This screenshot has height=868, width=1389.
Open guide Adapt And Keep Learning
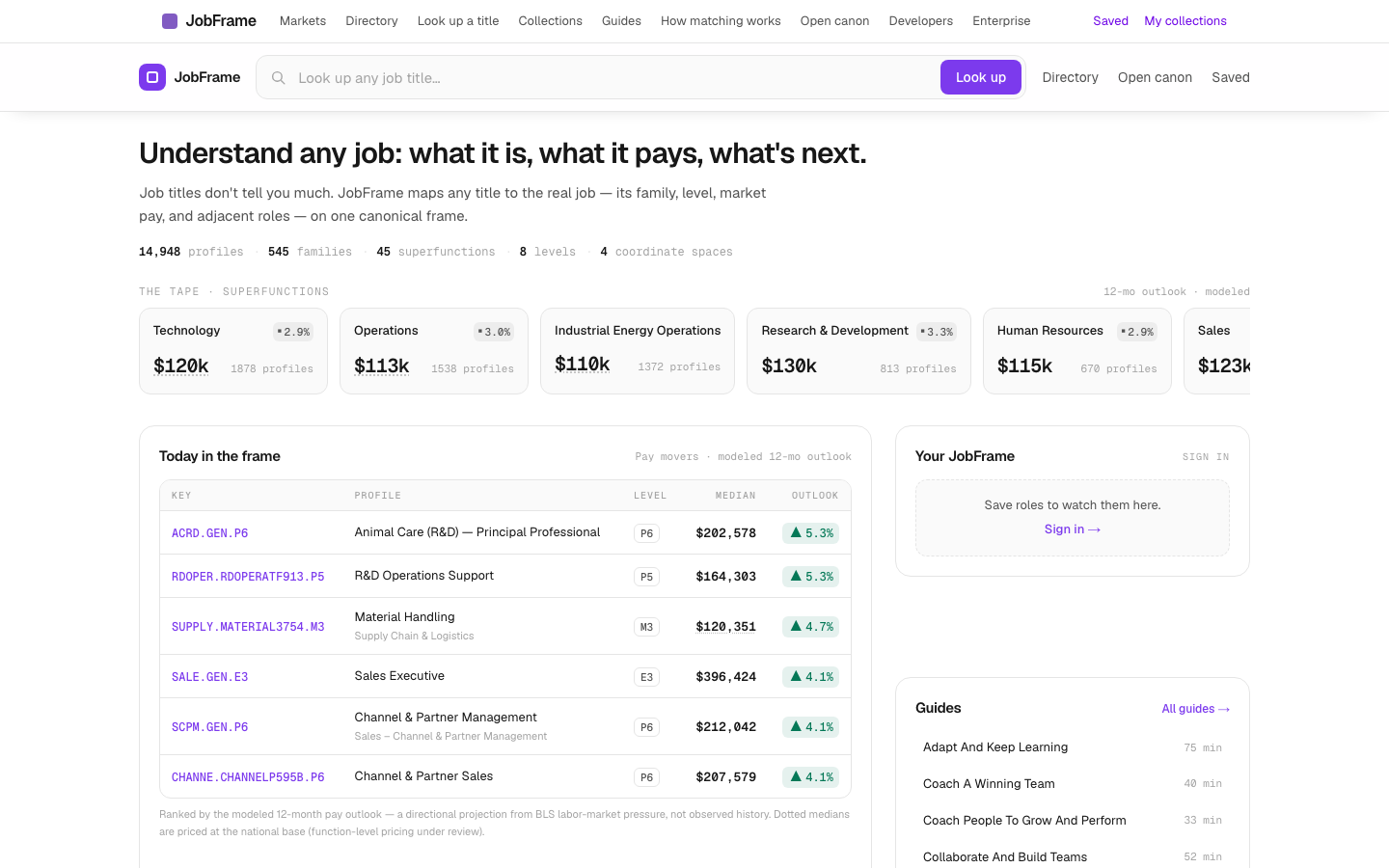coord(1073,747)
